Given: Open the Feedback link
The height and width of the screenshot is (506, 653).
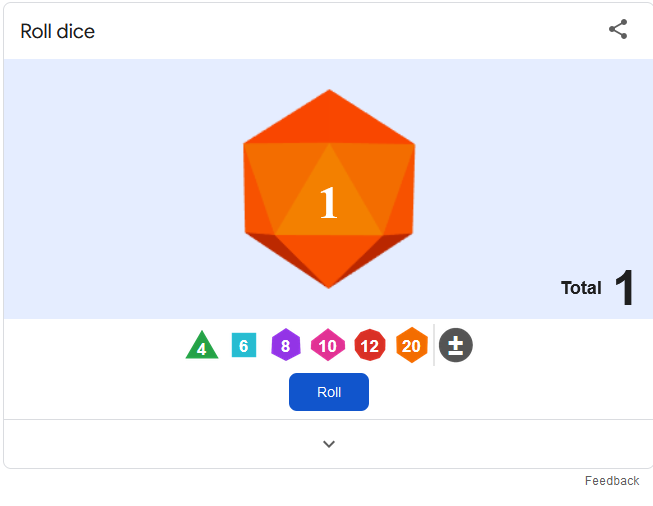Looking at the screenshot, I should click(x=612, y=481).
